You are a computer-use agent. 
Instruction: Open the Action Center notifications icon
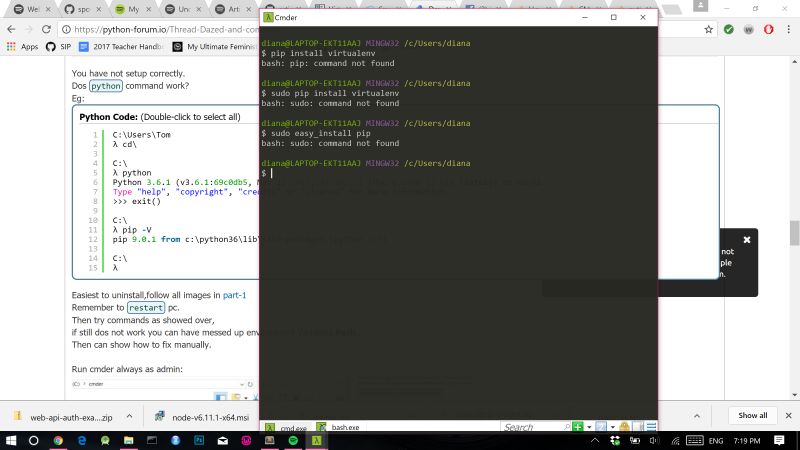click(779, 440)
